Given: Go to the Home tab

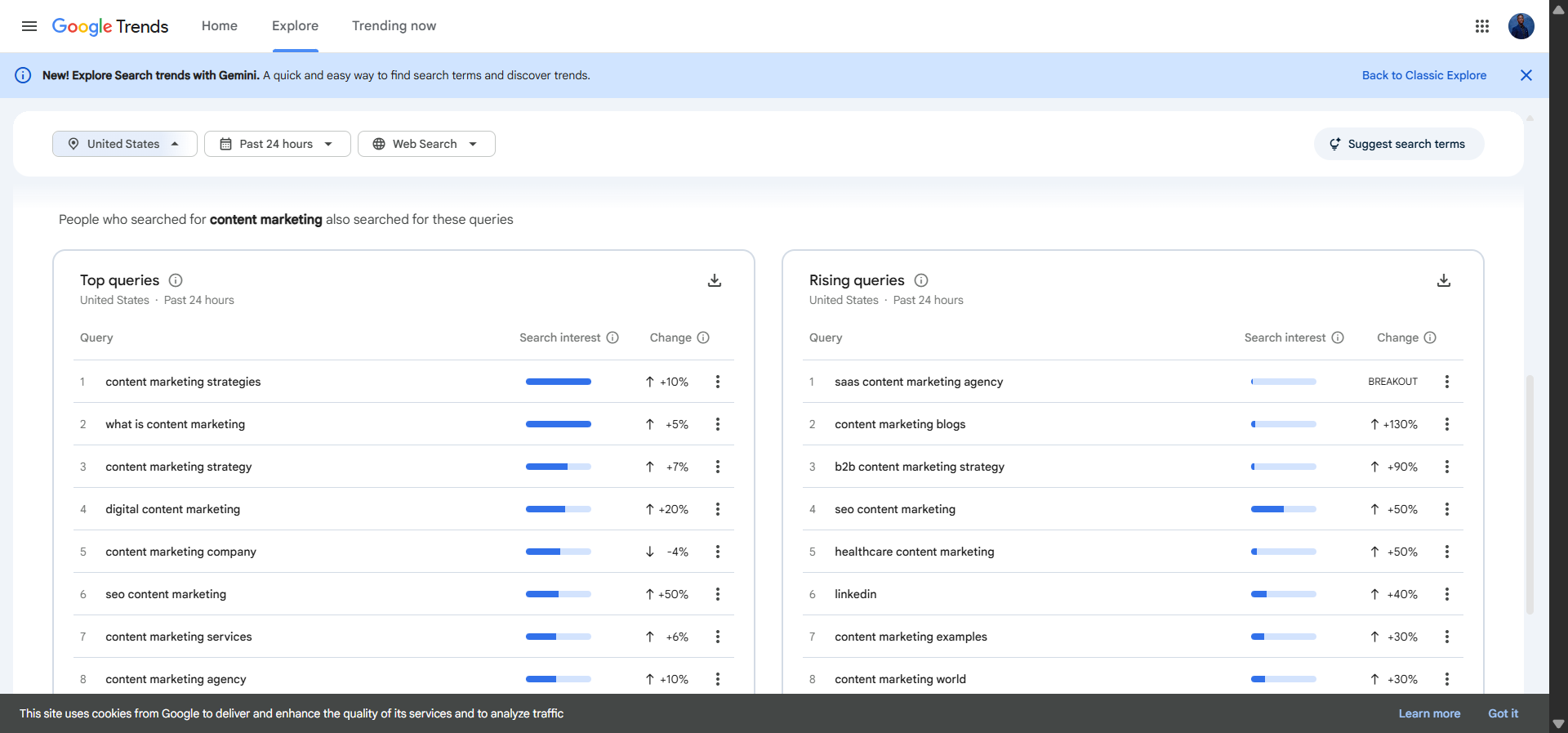Looking at the screenshot, I should click(220, 26).
